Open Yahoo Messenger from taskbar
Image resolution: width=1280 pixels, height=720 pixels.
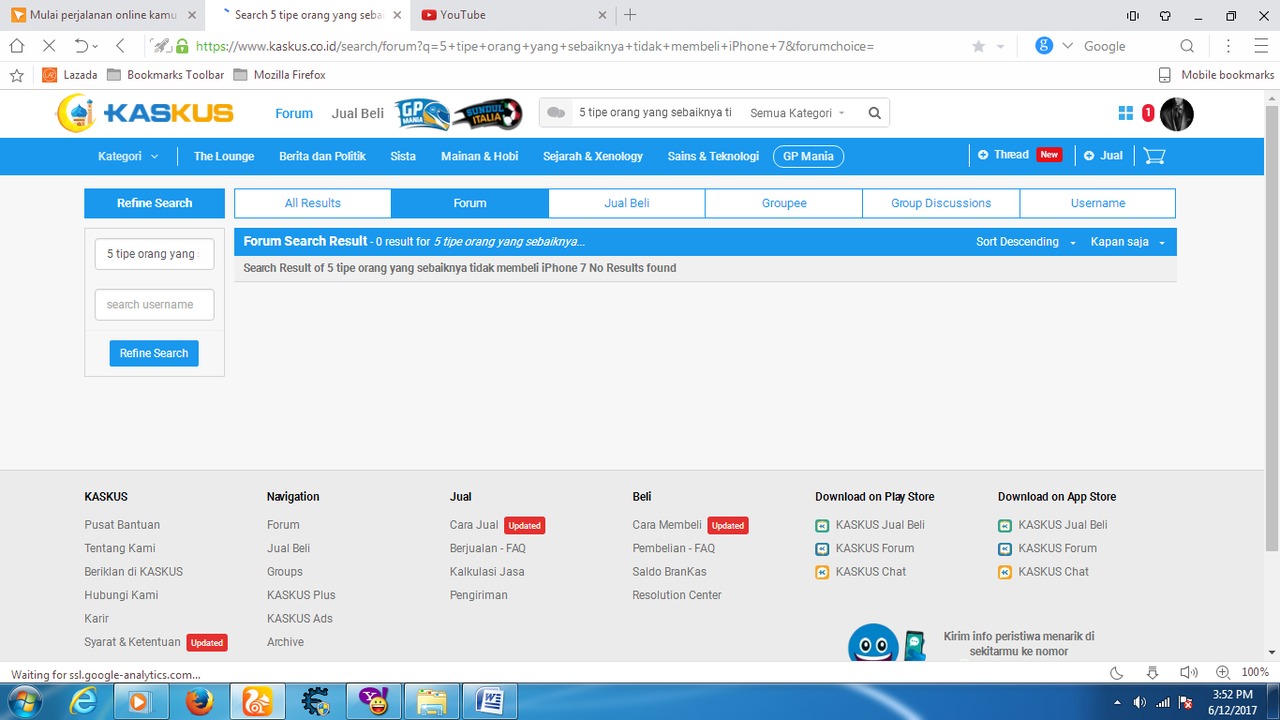[x=374, y=702]
